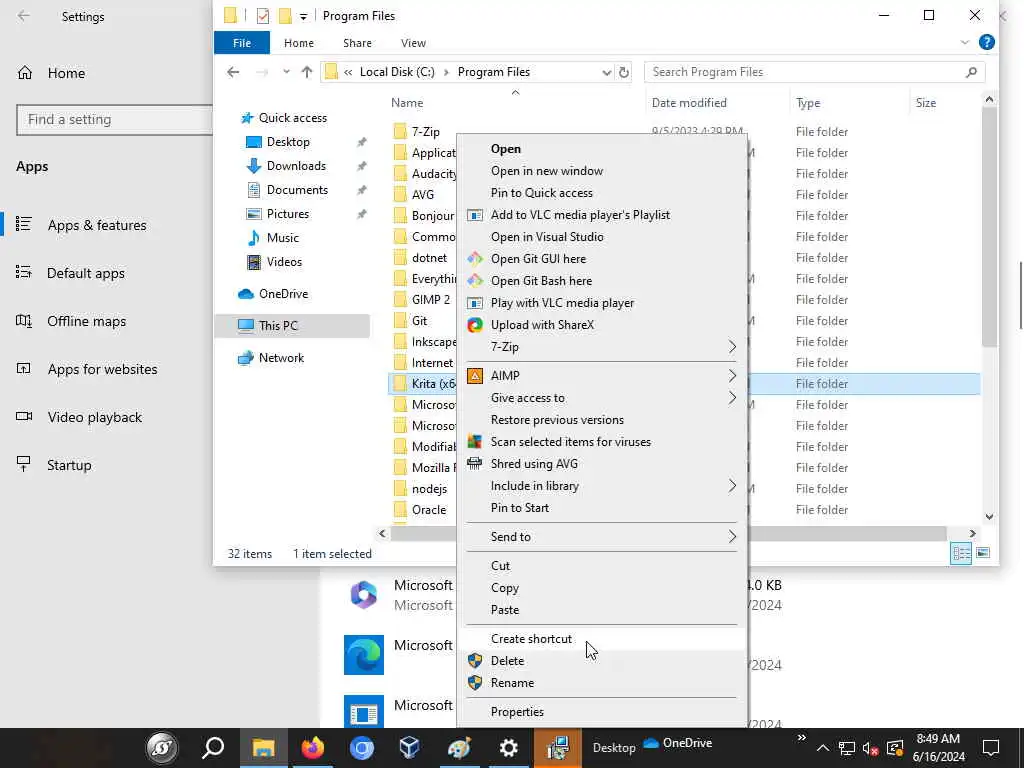Click the VLC icon beside Play with VLC
Viewport: 1024px width, 768px height.
tap(475, 303)
